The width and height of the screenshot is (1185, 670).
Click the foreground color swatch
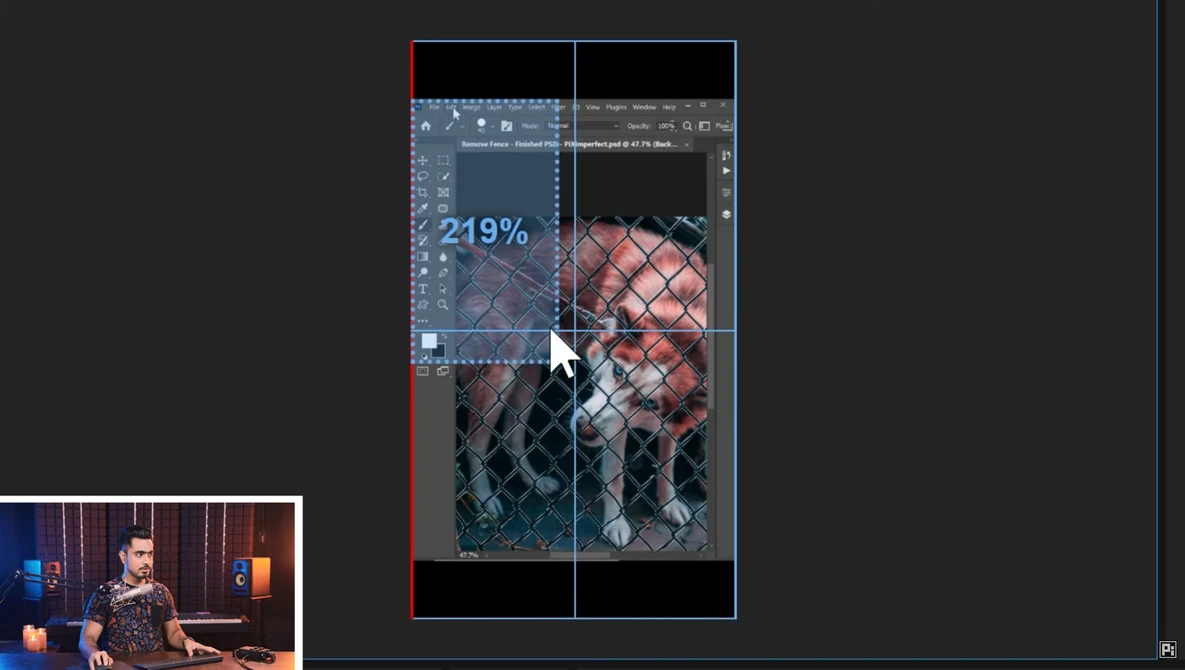[x=429, y=341]
